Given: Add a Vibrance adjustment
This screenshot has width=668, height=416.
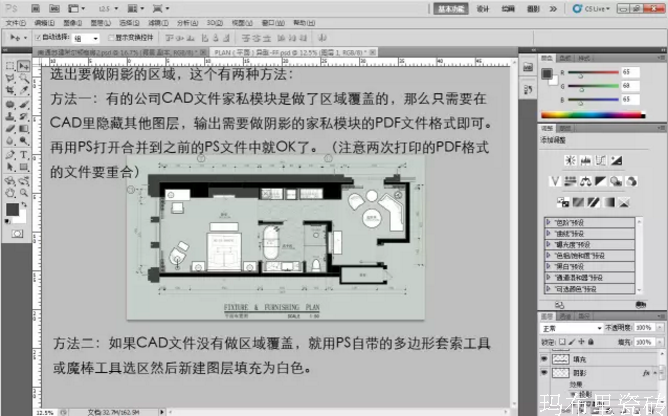Looking at the screenshot, I should 555,182.
